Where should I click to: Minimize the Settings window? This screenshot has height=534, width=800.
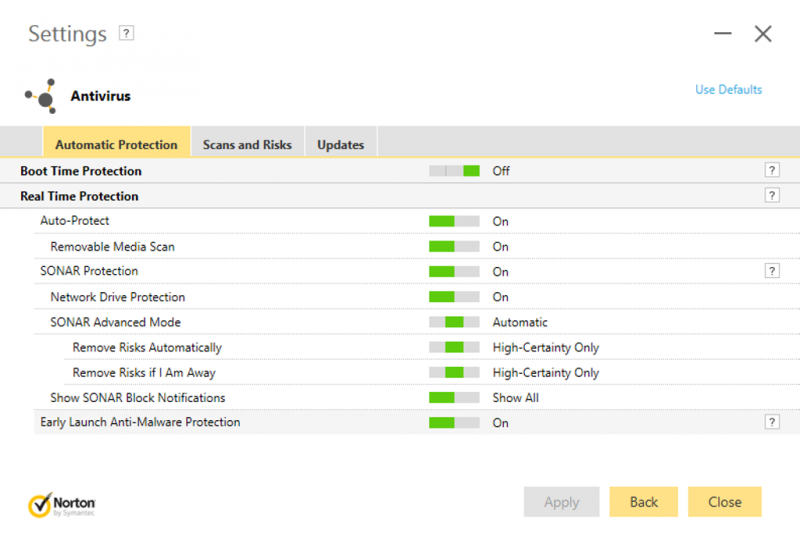click(722, 34)
